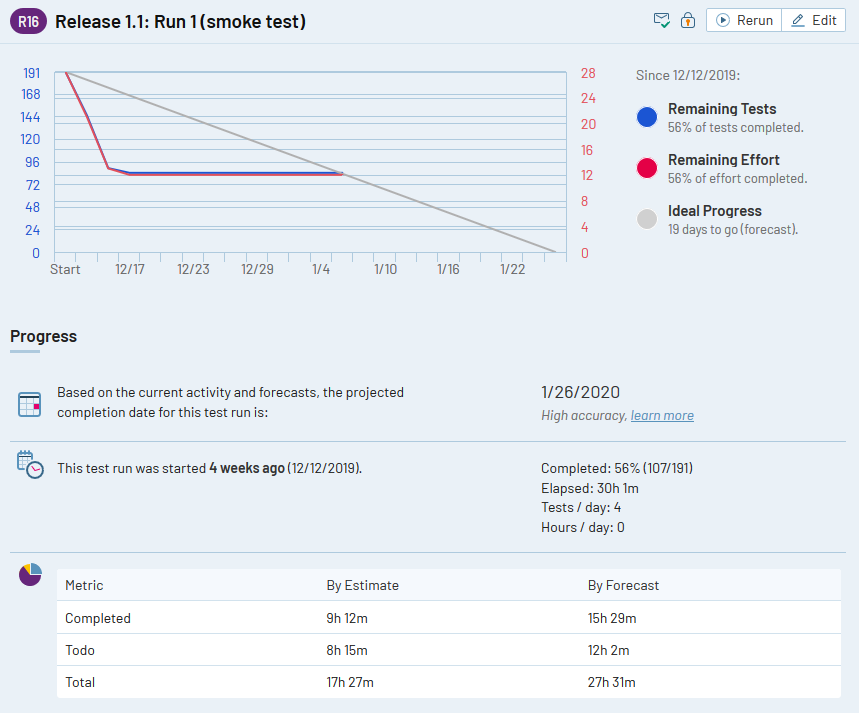Click the gray Ideal Progress legend circle

coord(647,219)
